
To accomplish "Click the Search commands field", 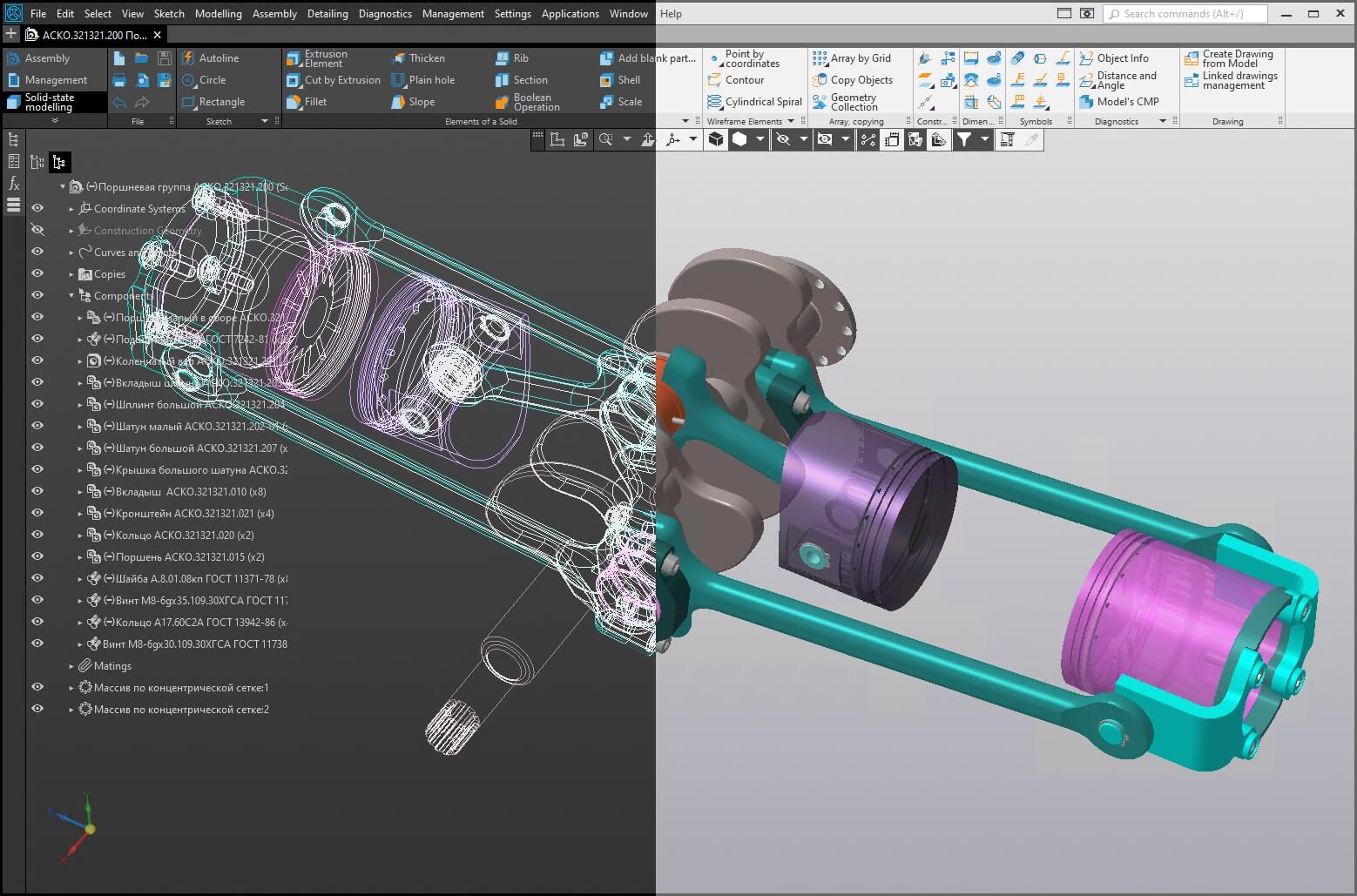I will coord(1185,14).
